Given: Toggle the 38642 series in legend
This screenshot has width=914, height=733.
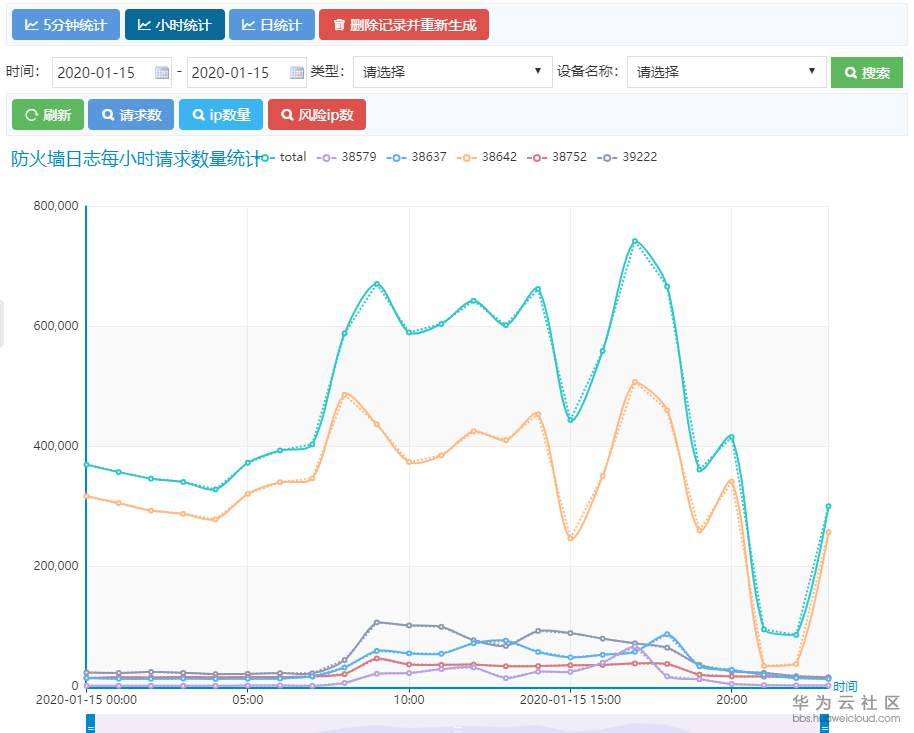Looking at the screenshot, I should pos(487,157).
